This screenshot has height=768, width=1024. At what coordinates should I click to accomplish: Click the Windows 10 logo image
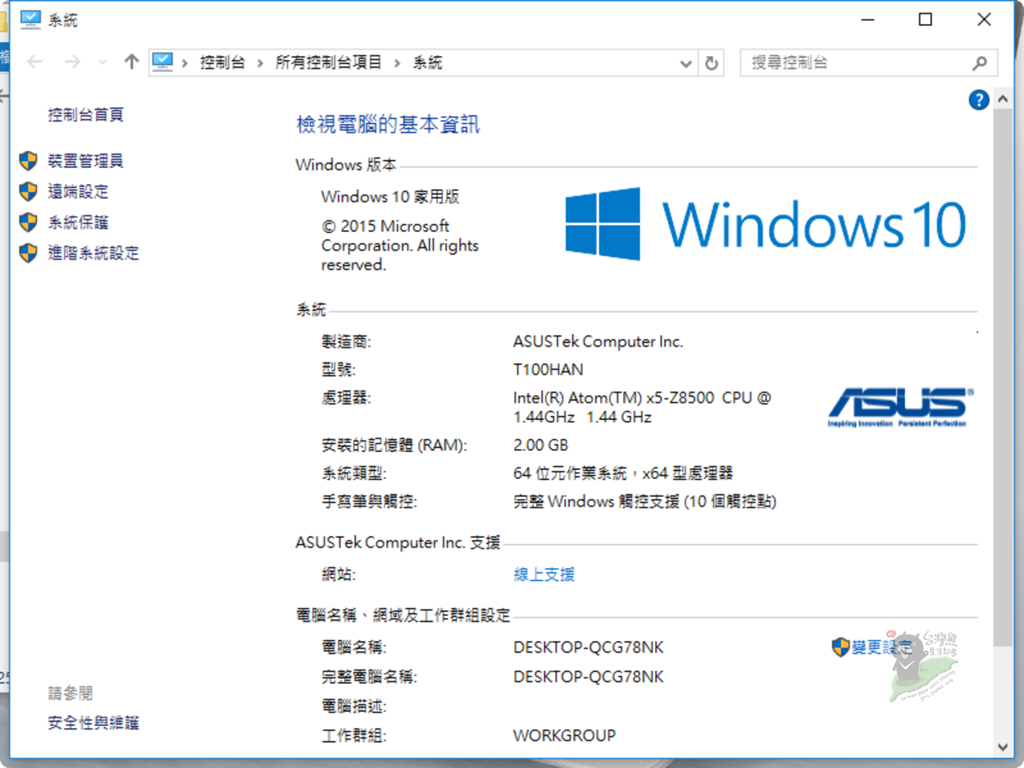tap(765, 224)
